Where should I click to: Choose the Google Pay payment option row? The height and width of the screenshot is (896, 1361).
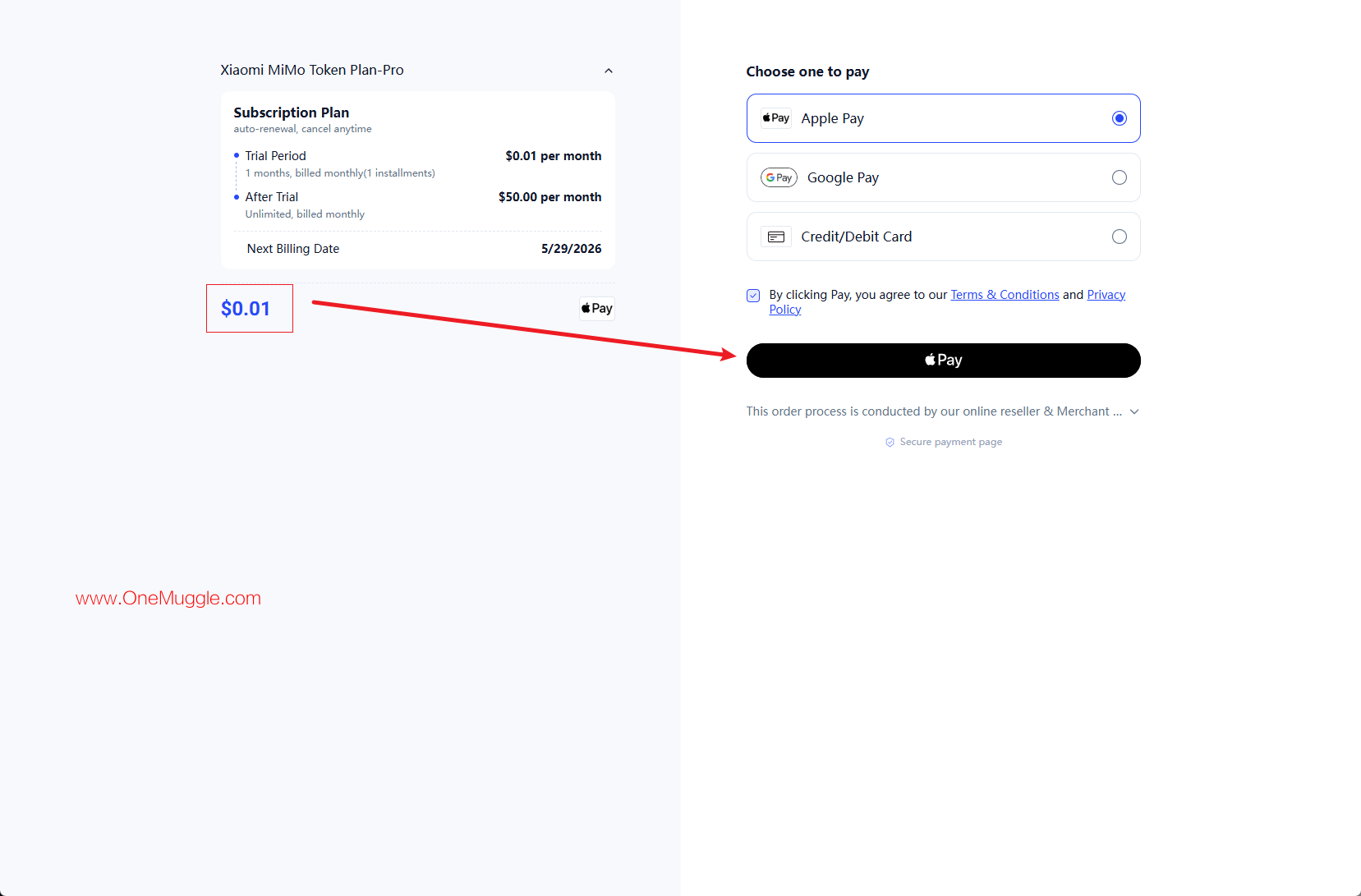pos(943,177)
